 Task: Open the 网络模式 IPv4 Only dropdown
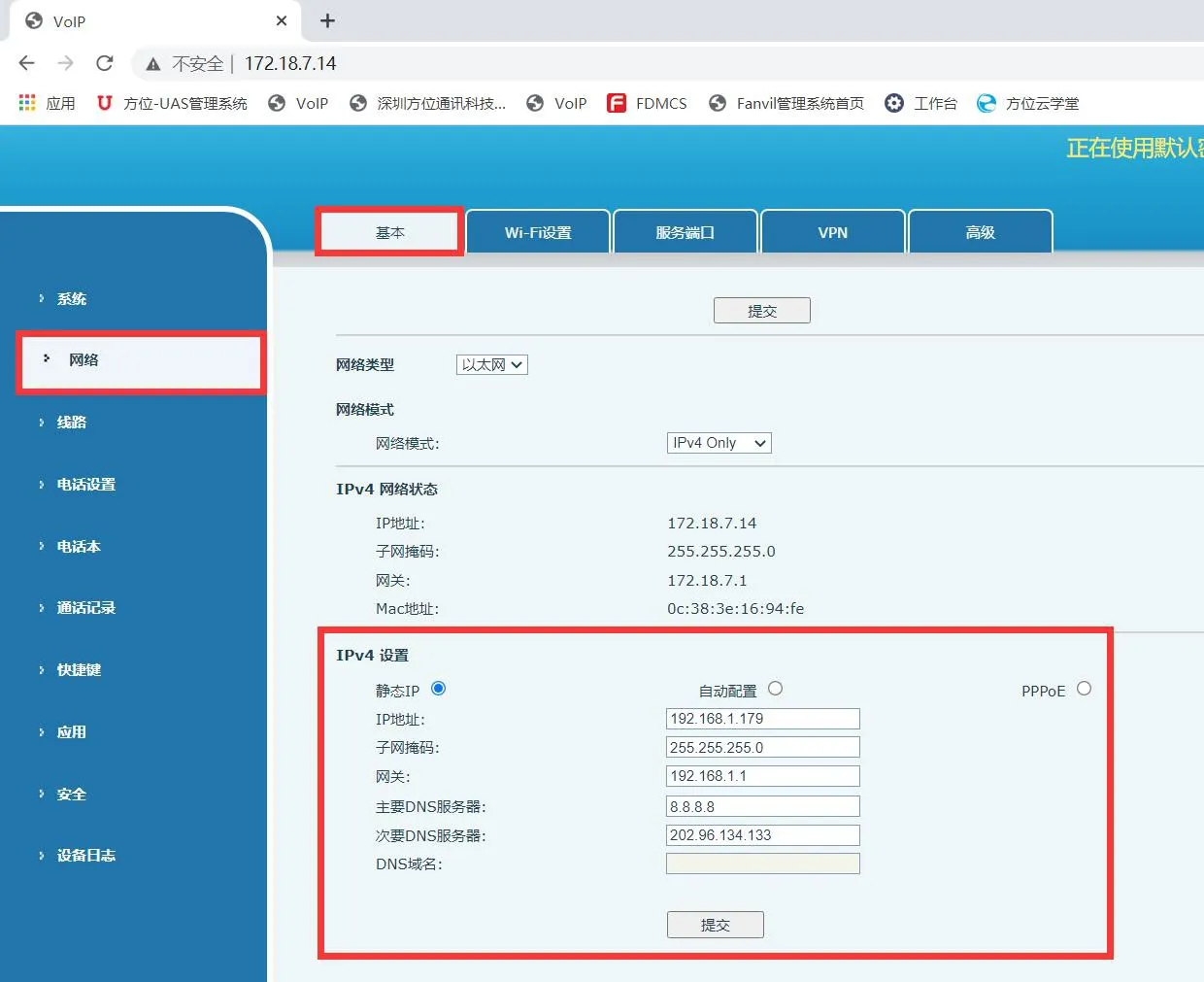coord(719,443)
